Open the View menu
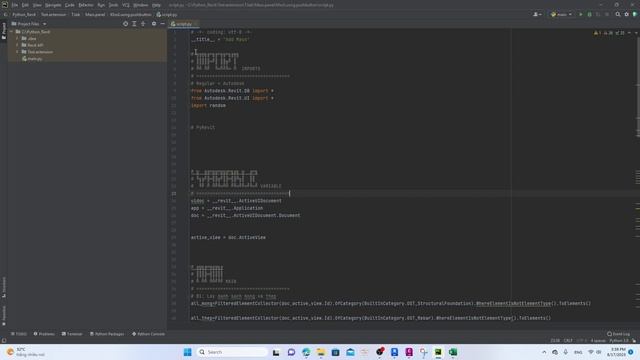Screen dimensions: 640x360 37,5
